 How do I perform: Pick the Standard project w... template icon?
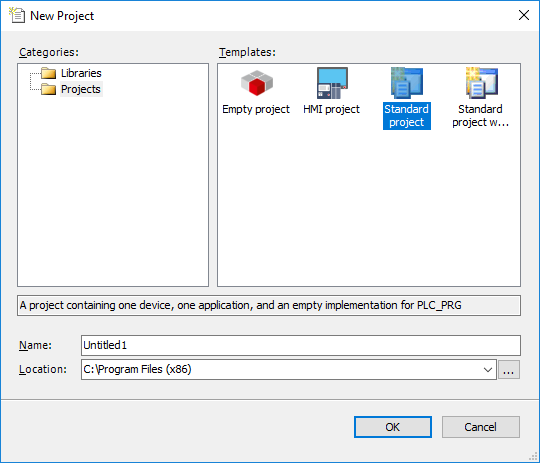(481, 83)
